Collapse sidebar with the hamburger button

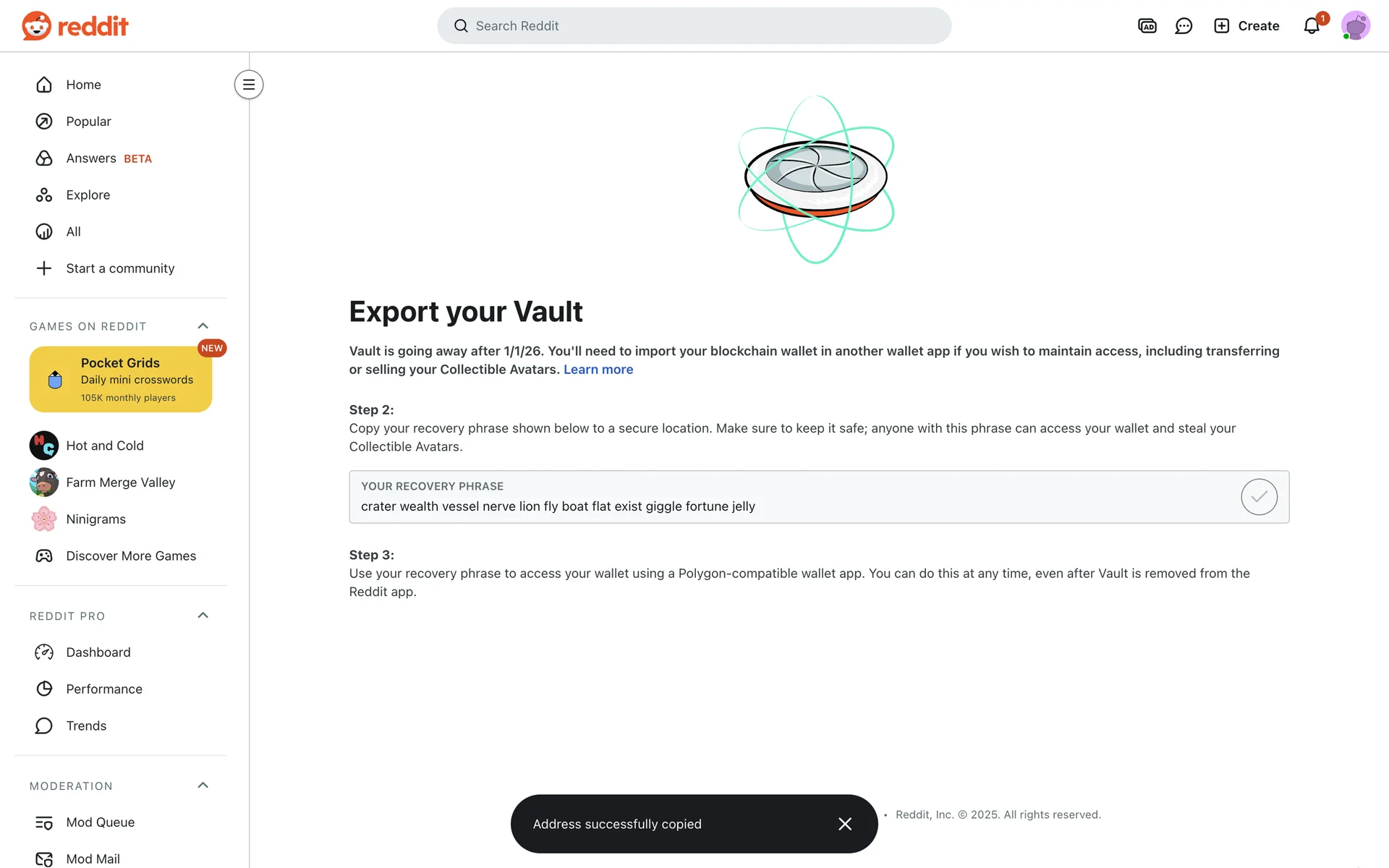pos(249,85)
